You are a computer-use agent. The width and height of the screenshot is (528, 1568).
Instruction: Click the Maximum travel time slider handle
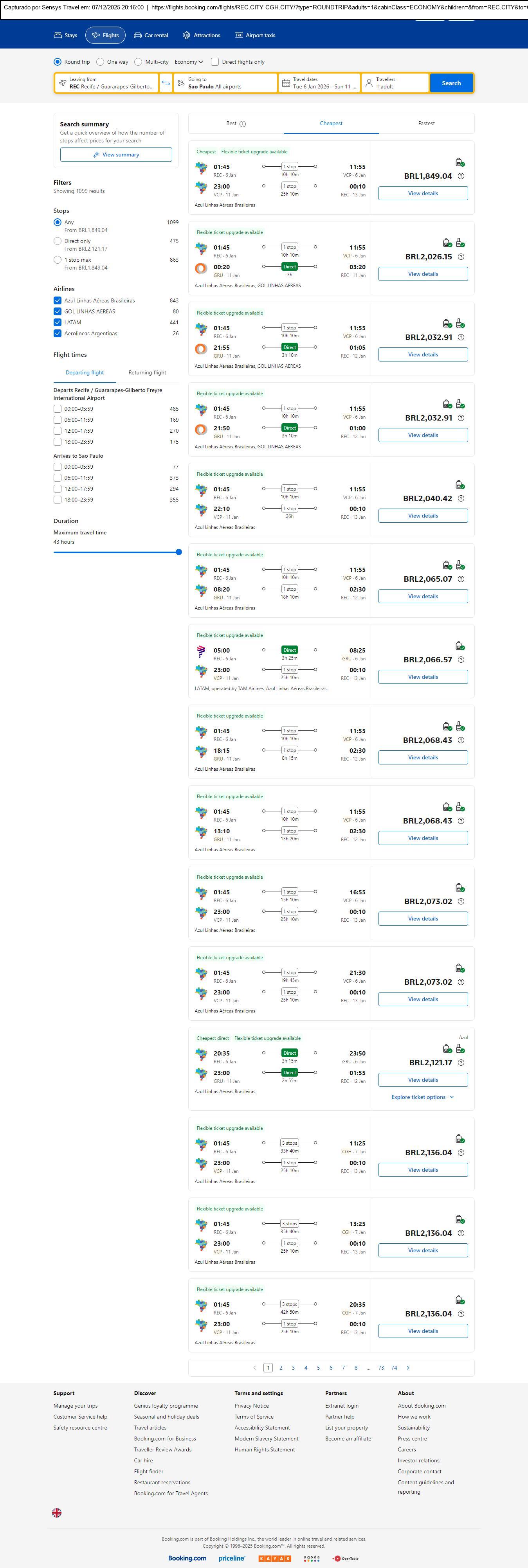coord(178,552)
